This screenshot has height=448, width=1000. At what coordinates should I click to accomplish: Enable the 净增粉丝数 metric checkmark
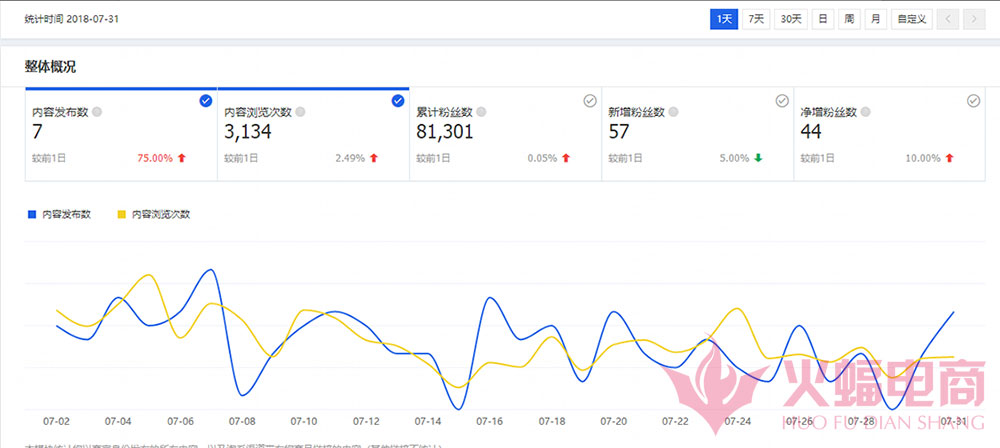973,101
